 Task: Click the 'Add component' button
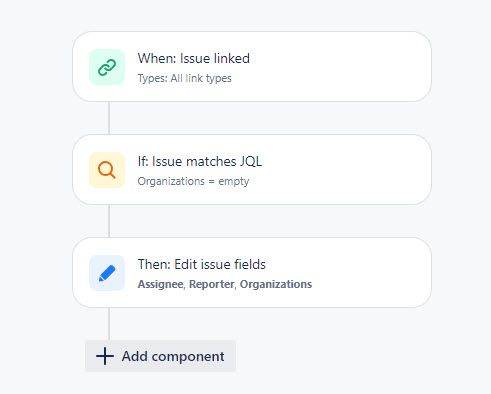point(160,356)
